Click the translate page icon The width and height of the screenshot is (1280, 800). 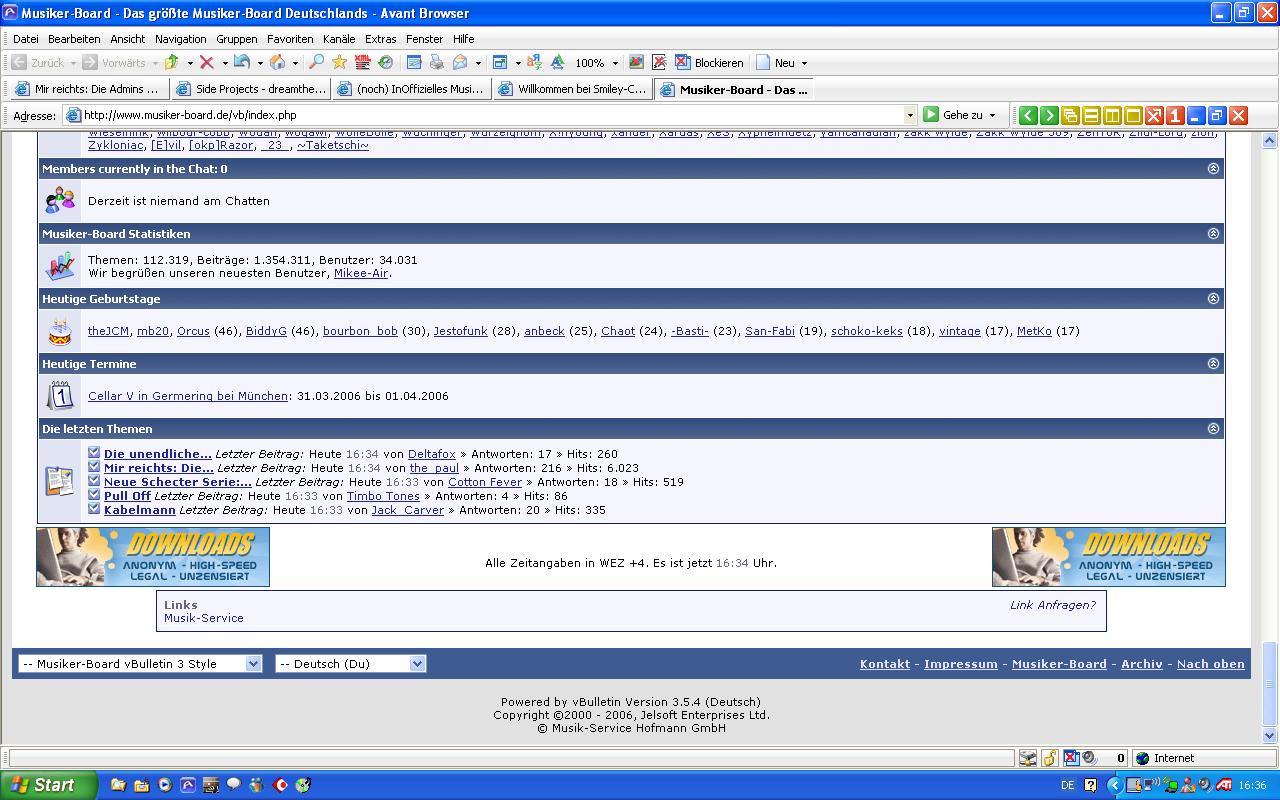(534, 62)
